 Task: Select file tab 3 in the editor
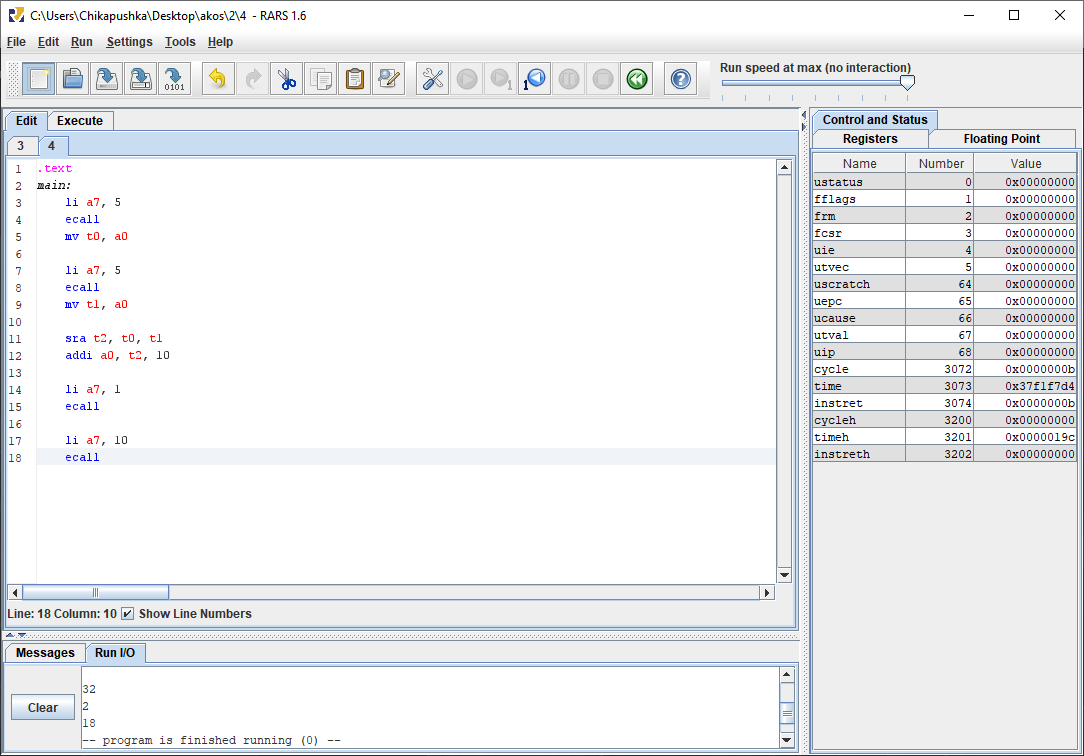[x=20, y=146]
